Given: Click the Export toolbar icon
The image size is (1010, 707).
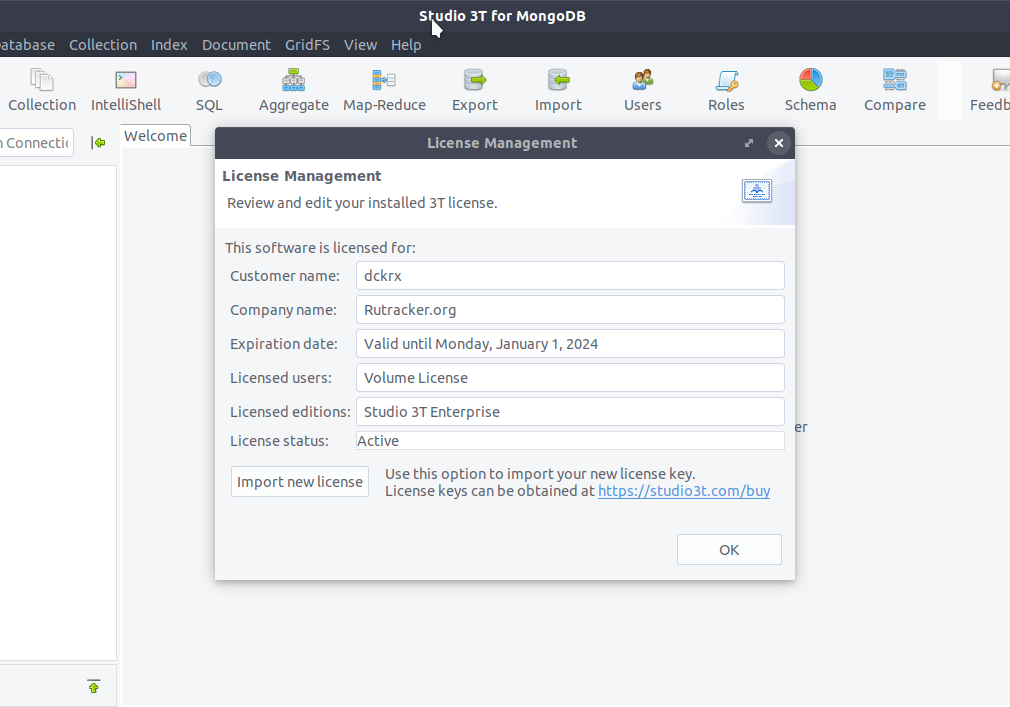Looking at the screenshot, I should [x=475, y=90].
